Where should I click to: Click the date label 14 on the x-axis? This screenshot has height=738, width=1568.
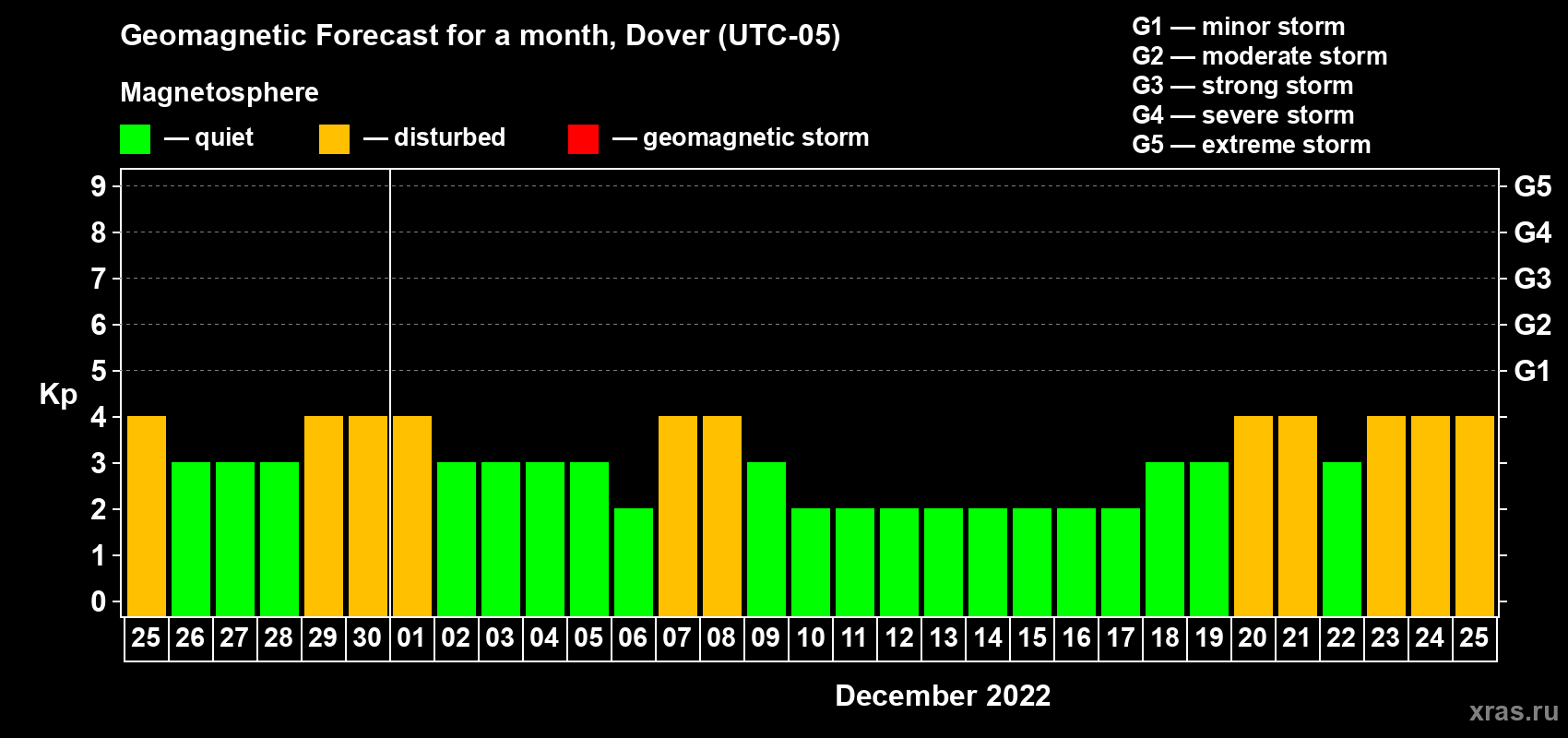pyautogui.click(x=988, y=637)
